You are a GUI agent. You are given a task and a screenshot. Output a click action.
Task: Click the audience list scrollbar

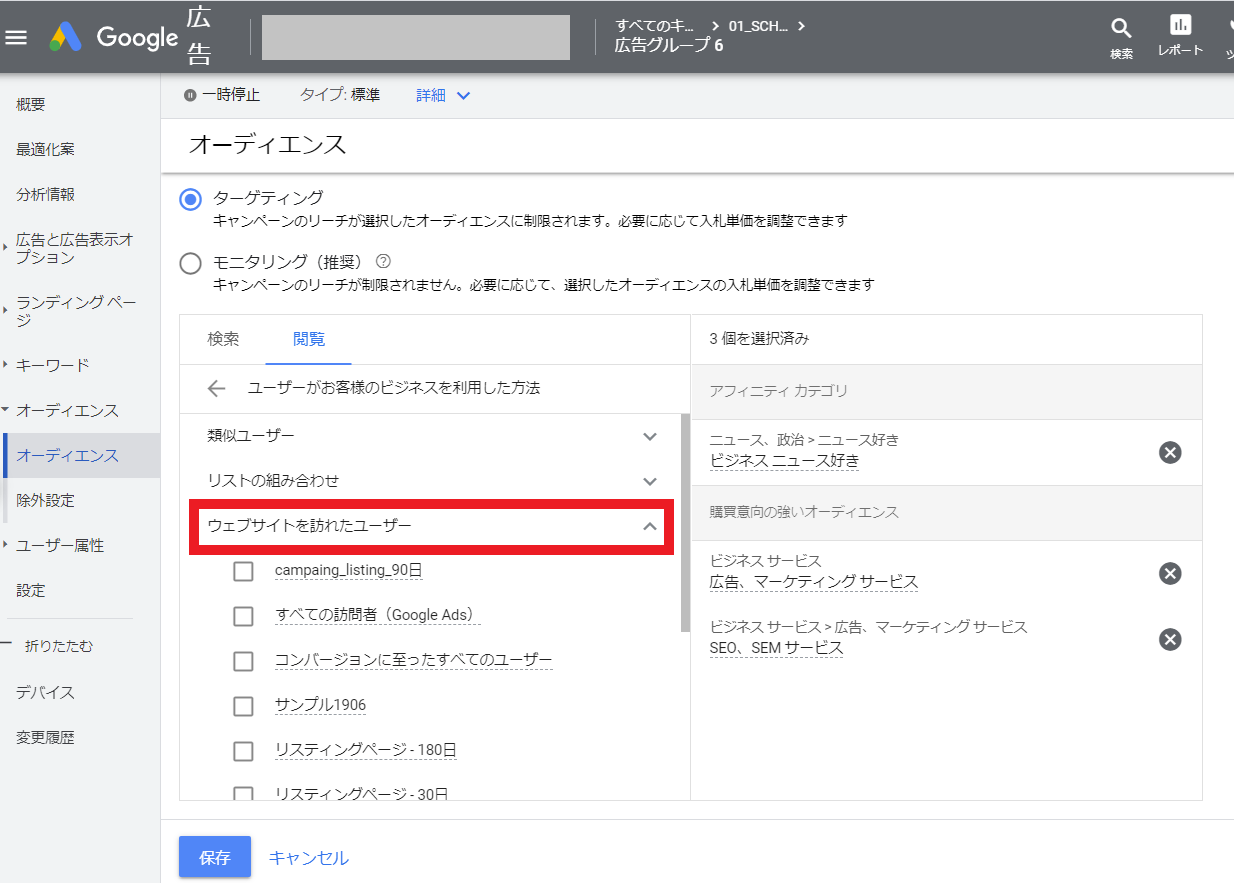pyautogui.click(x=685, y=521)
